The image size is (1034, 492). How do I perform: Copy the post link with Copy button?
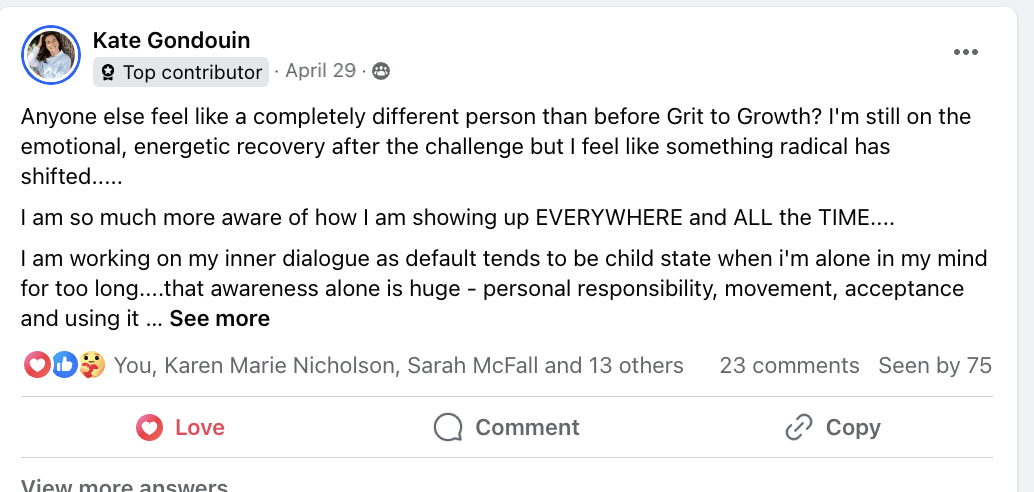(x=831, y=428)
